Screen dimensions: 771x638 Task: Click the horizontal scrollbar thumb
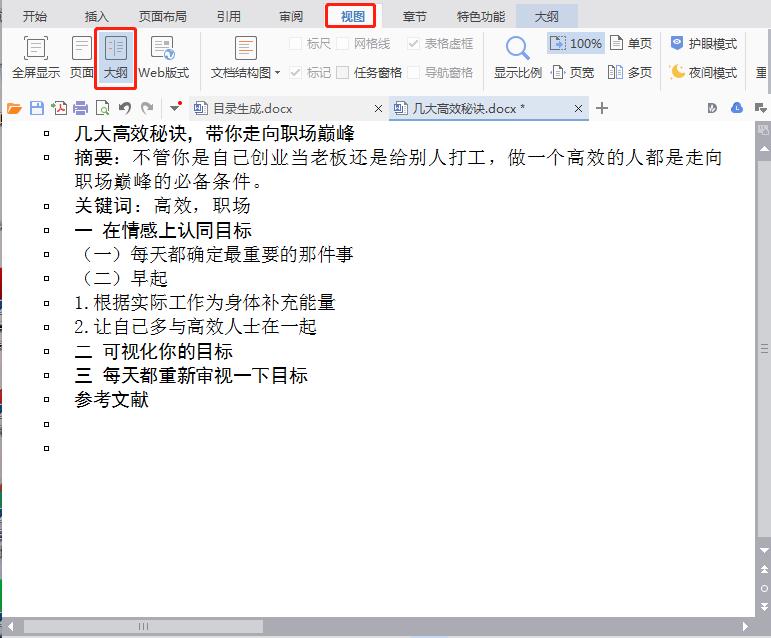click(x=143, y=626)
